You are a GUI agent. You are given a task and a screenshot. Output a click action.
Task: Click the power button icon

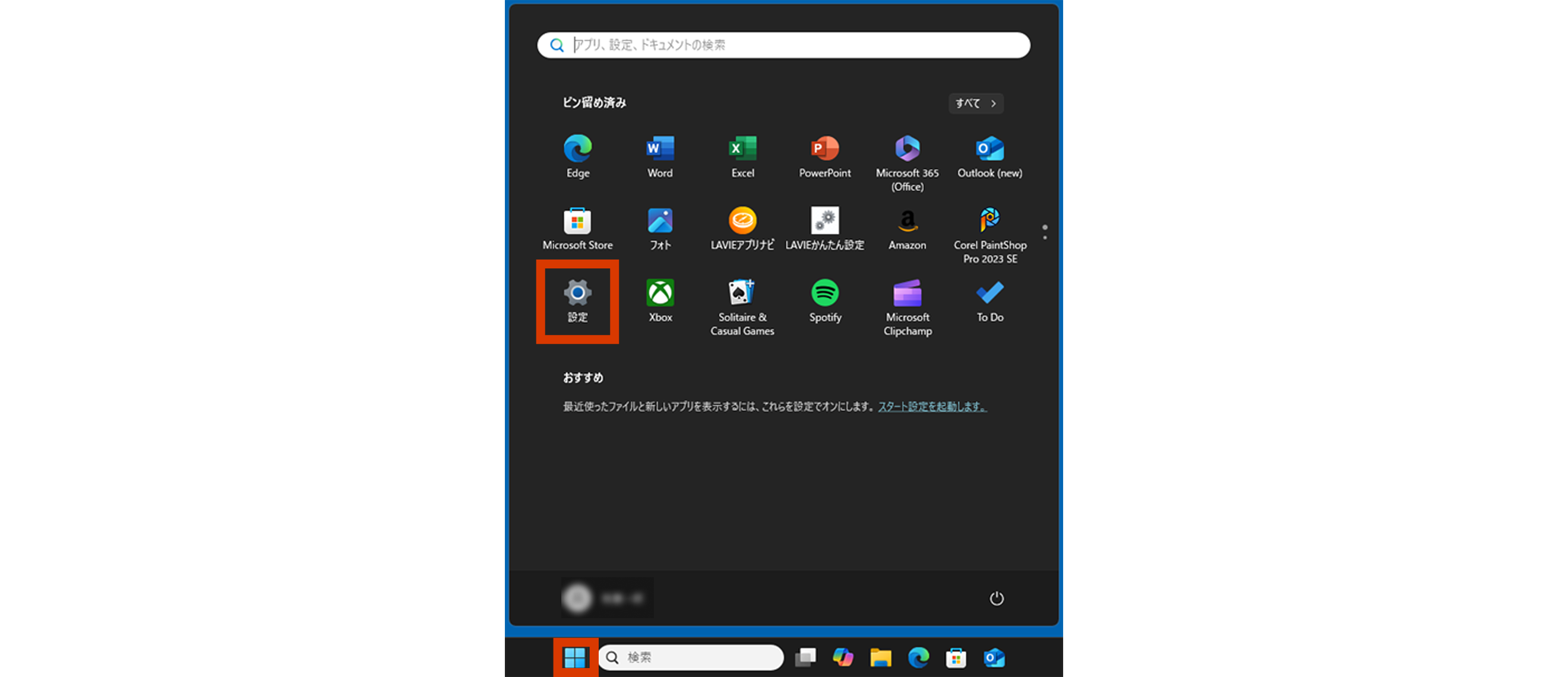(997, 599)
